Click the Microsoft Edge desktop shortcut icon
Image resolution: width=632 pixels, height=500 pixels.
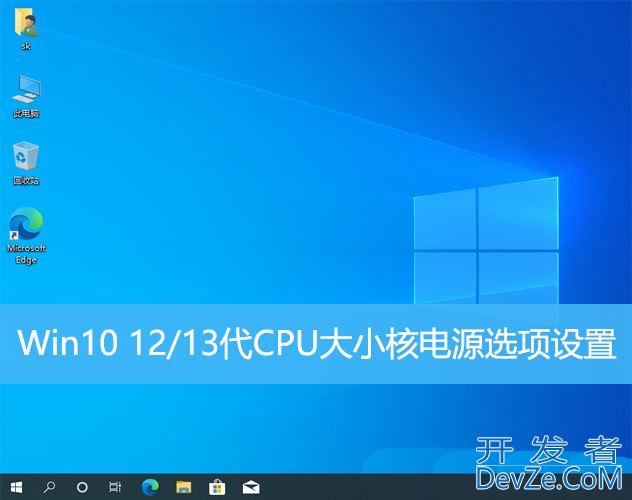pos(26,224)
